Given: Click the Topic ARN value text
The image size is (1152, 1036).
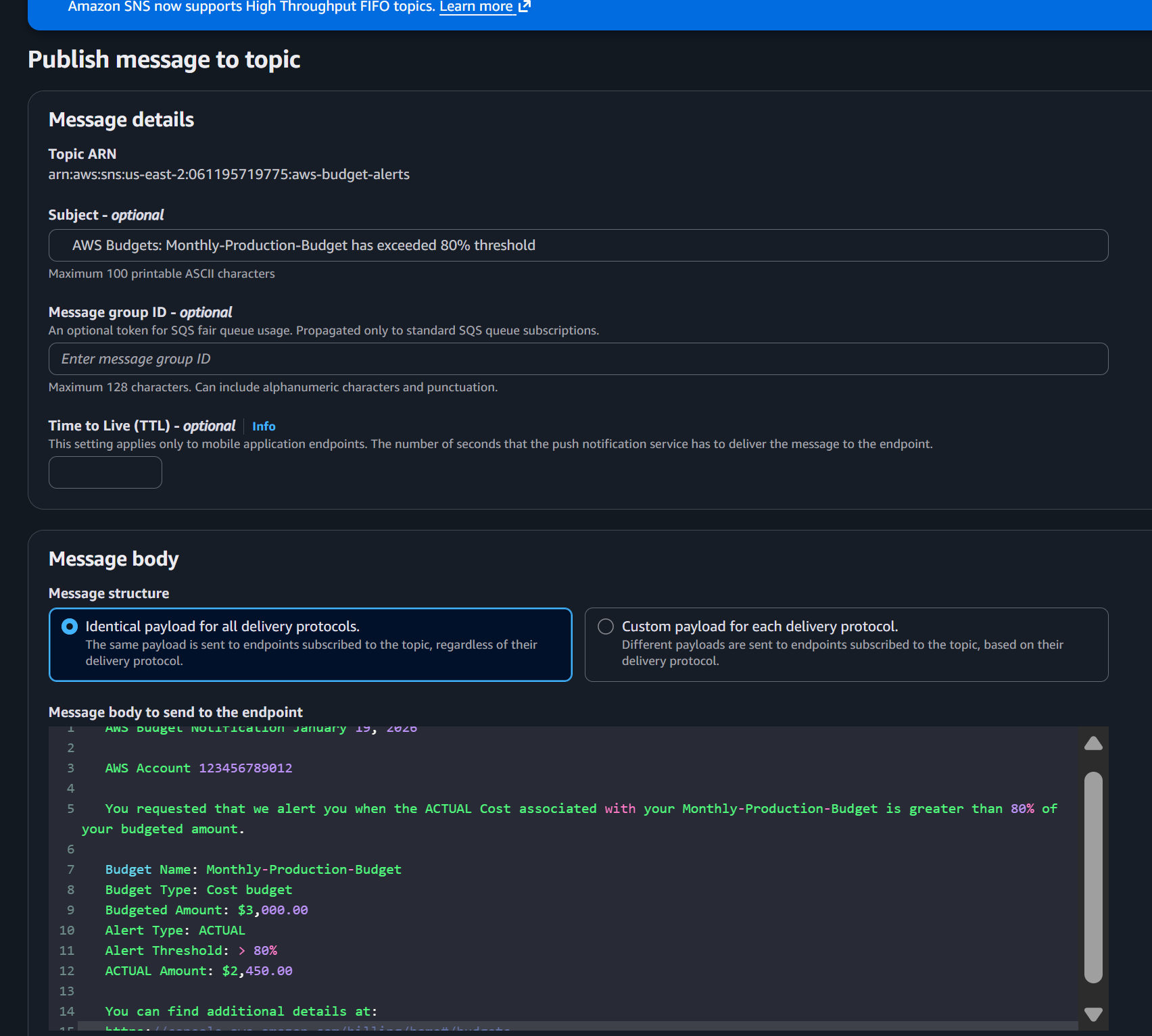Looking at the screenshot, I should (x=229, y=174).
